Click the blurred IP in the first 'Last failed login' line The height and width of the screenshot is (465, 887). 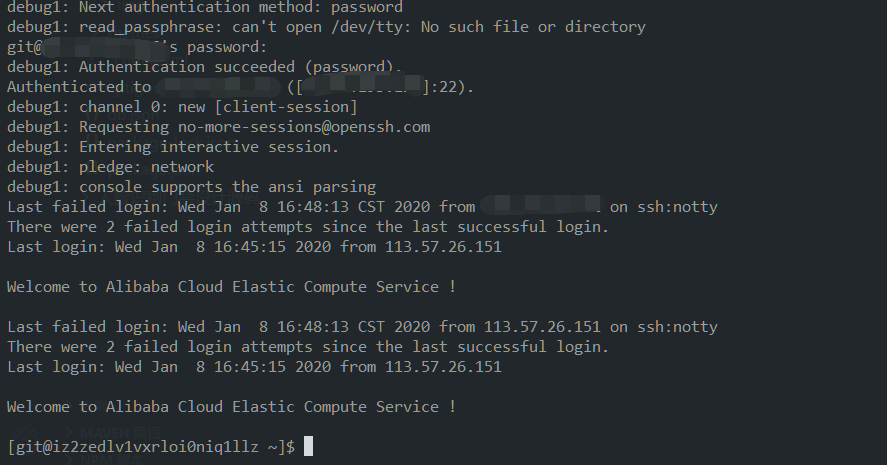(x=541, y=205)
